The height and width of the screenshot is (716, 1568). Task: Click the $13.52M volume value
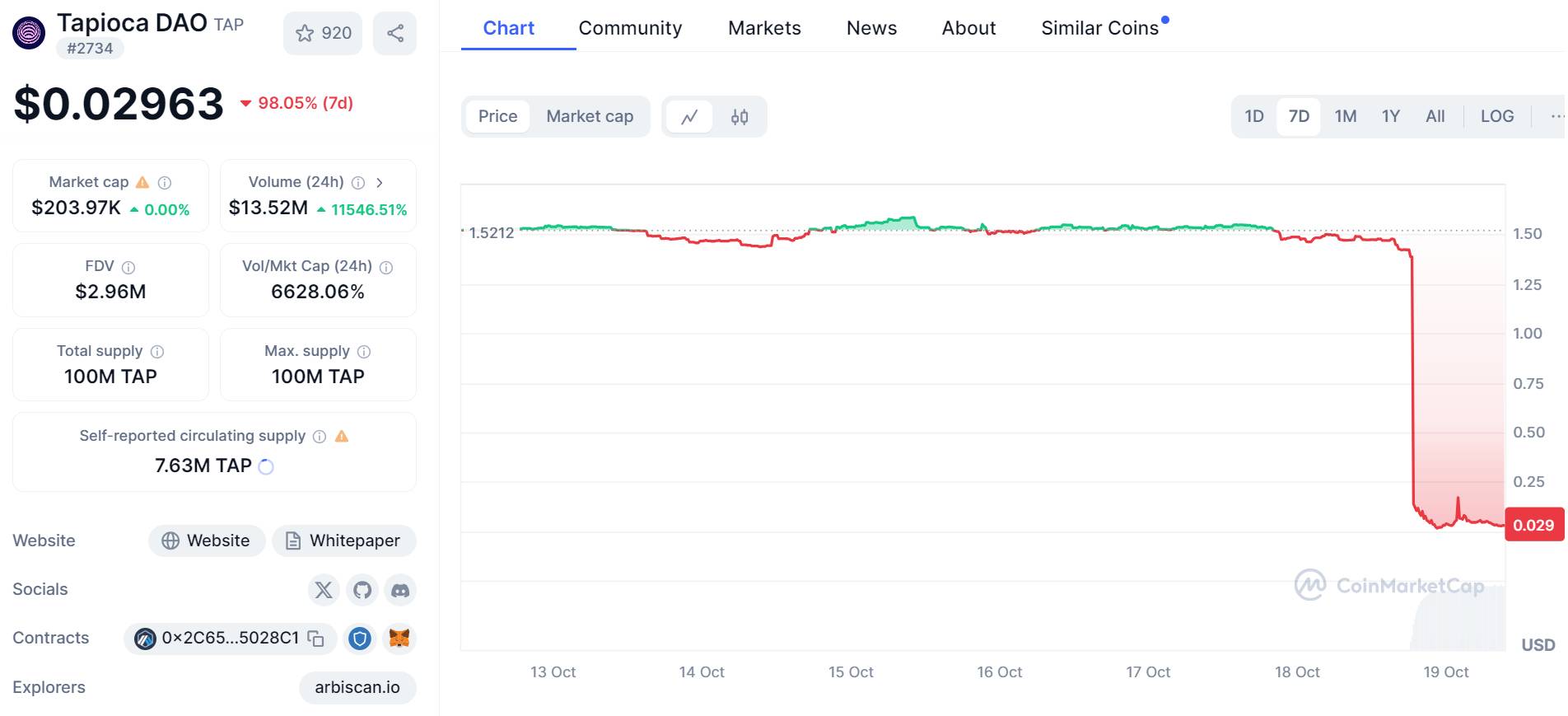(268, 208)
